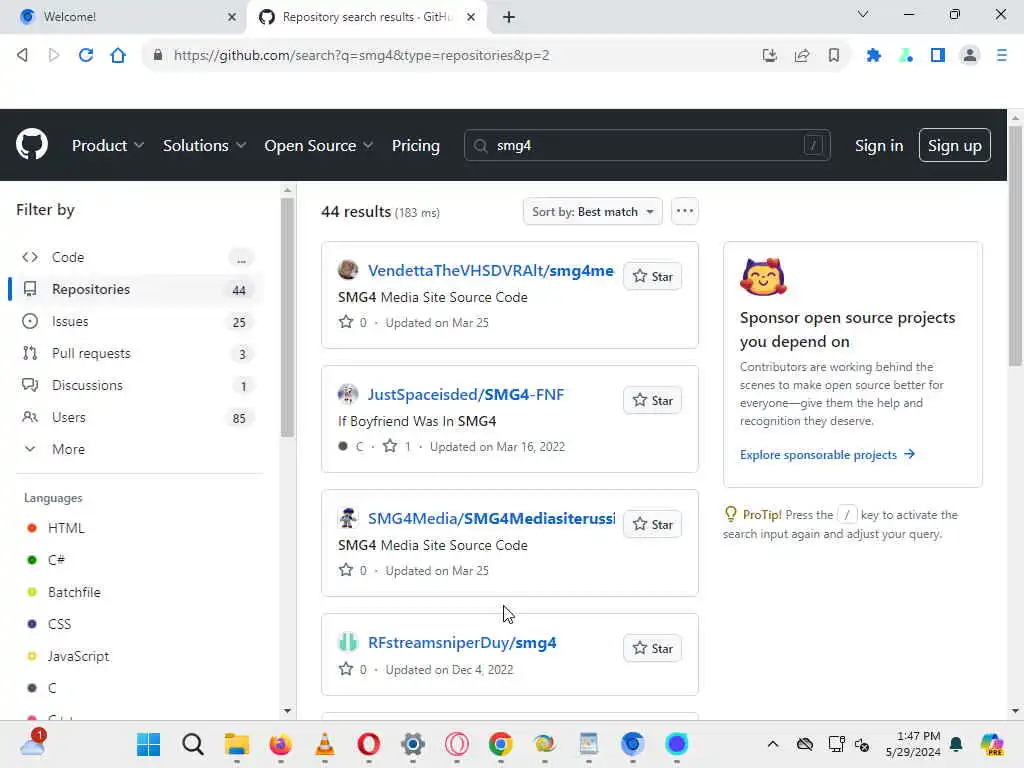Open Windows Start menu

(148, 744)
